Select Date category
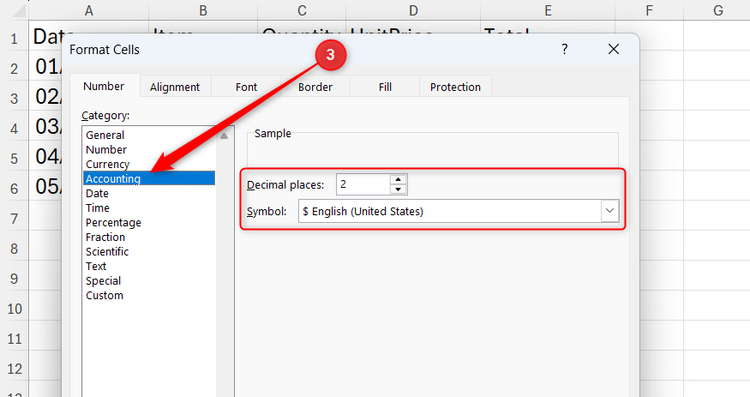 coord(149,193)
